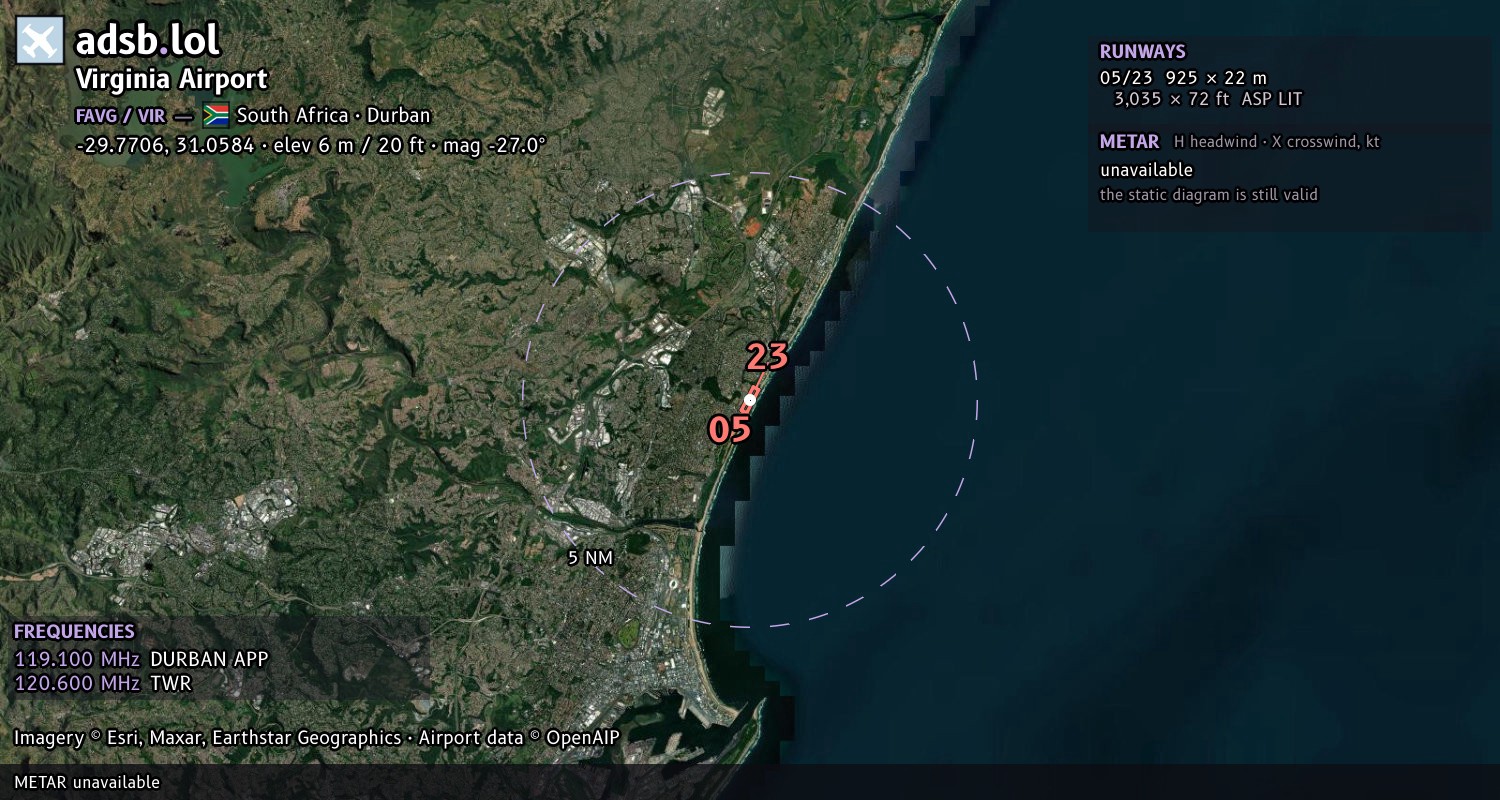The width and height of the screenshot is (1500, 800).
Task: Click the white airport reference point dot
Action: point(750,400)
